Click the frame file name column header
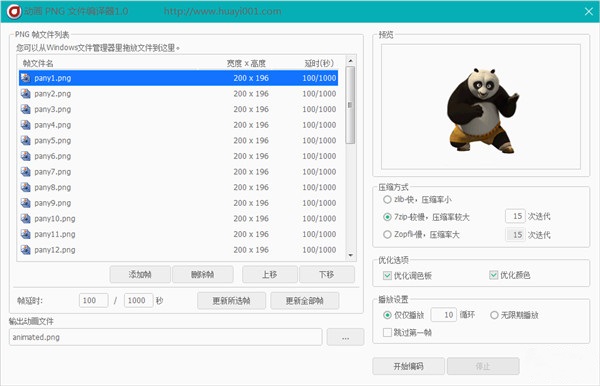The height and width of the screenshot is (386, 600). coord(38,63)
